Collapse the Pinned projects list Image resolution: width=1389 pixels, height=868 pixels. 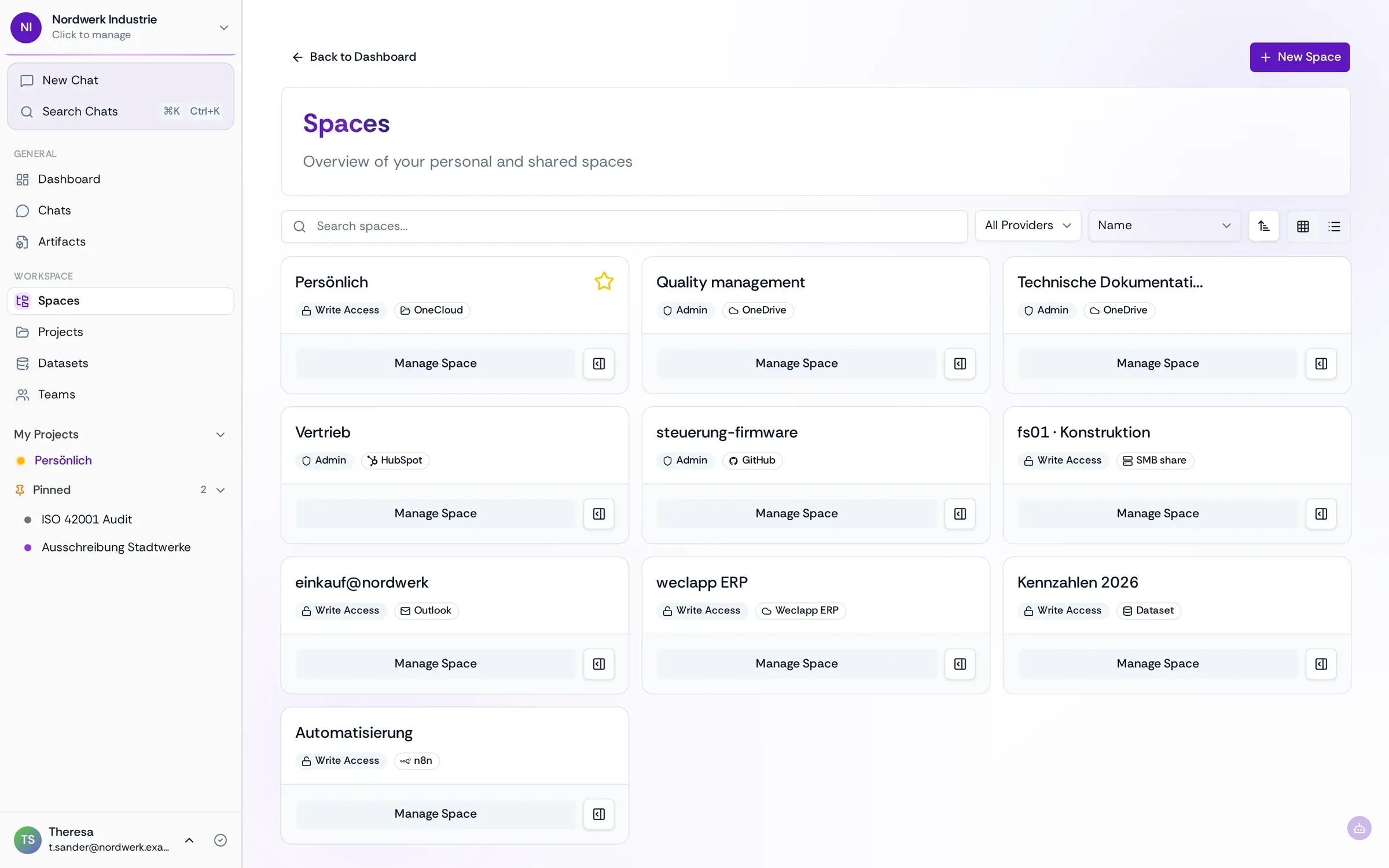tap(221, 490)
